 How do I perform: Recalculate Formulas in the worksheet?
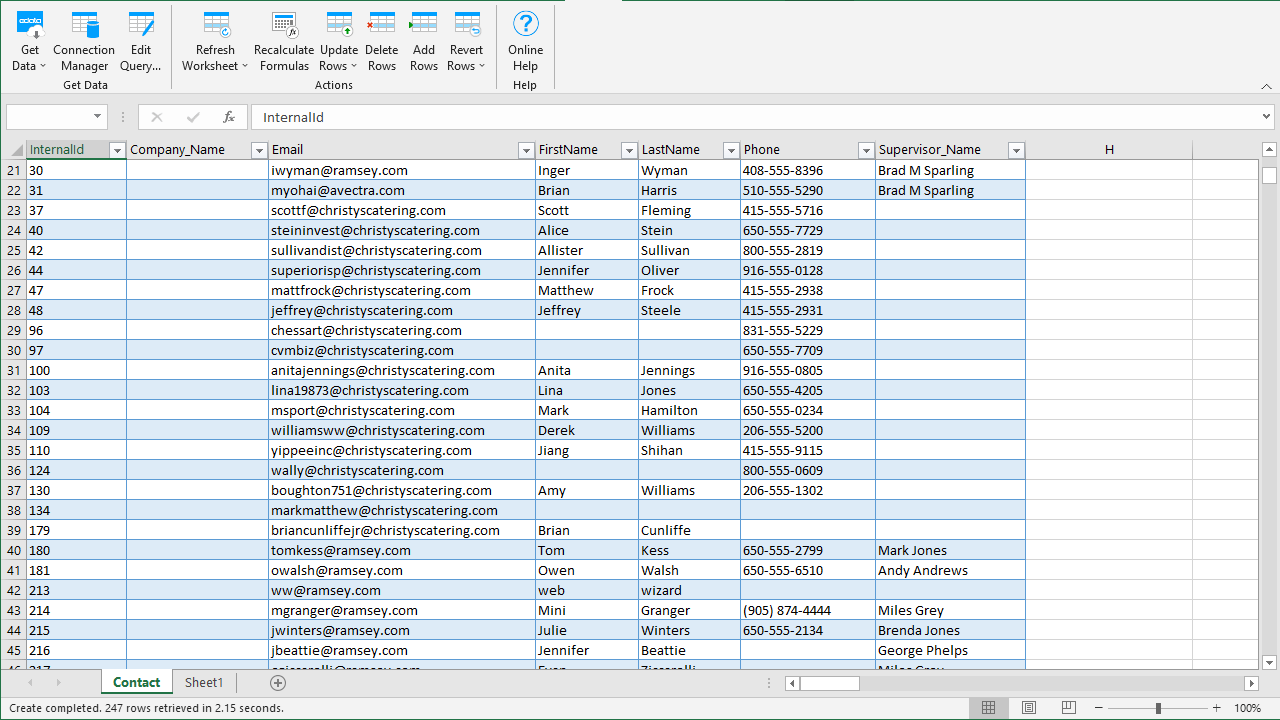(x=284, y=42)
